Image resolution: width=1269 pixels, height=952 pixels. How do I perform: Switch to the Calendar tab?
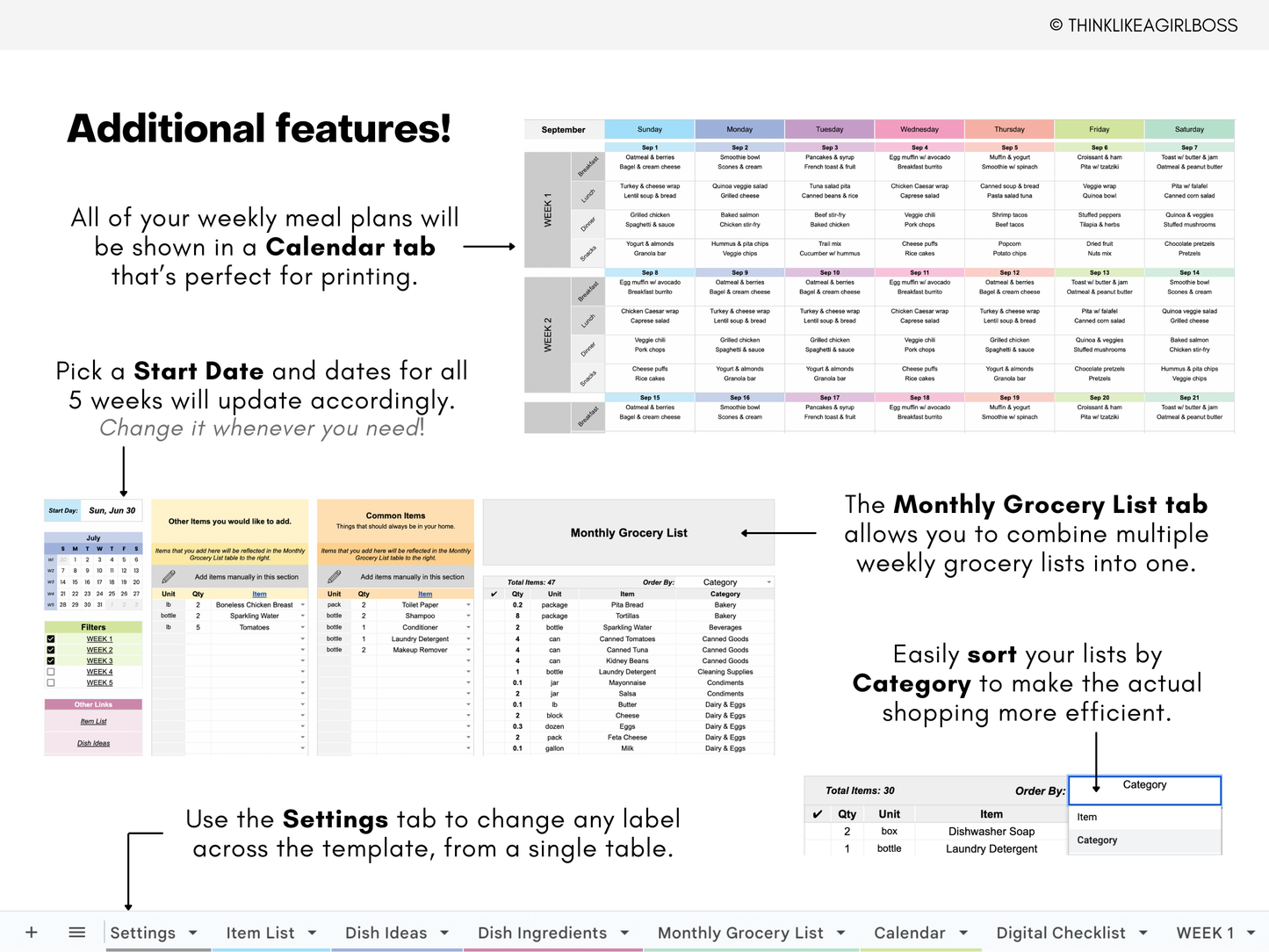pyautogui.click(x=912, y=933)
